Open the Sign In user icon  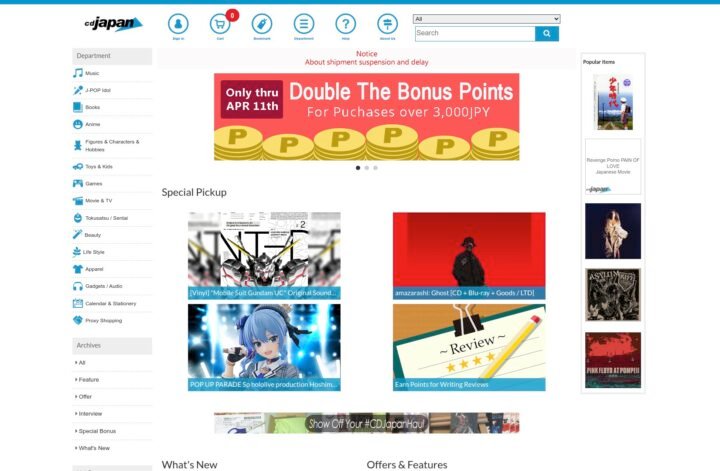coord(178,24)
